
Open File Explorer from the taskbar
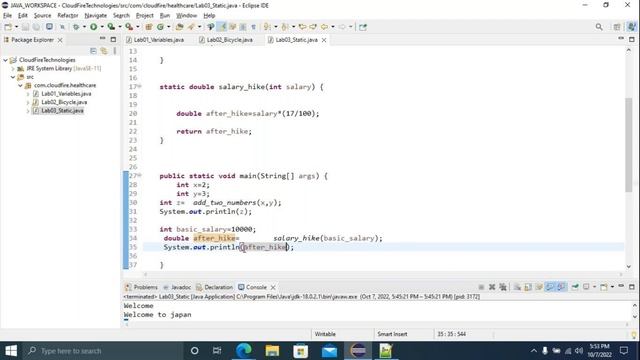pyautogui.click(x=272, y=351)
